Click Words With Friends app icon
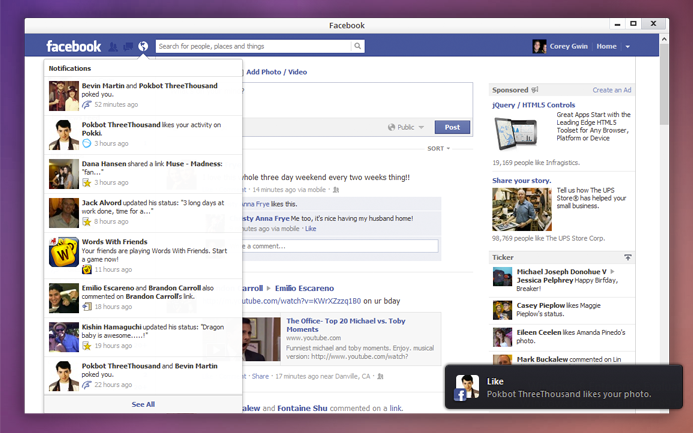The image size is (693, 433). [64, 252]
